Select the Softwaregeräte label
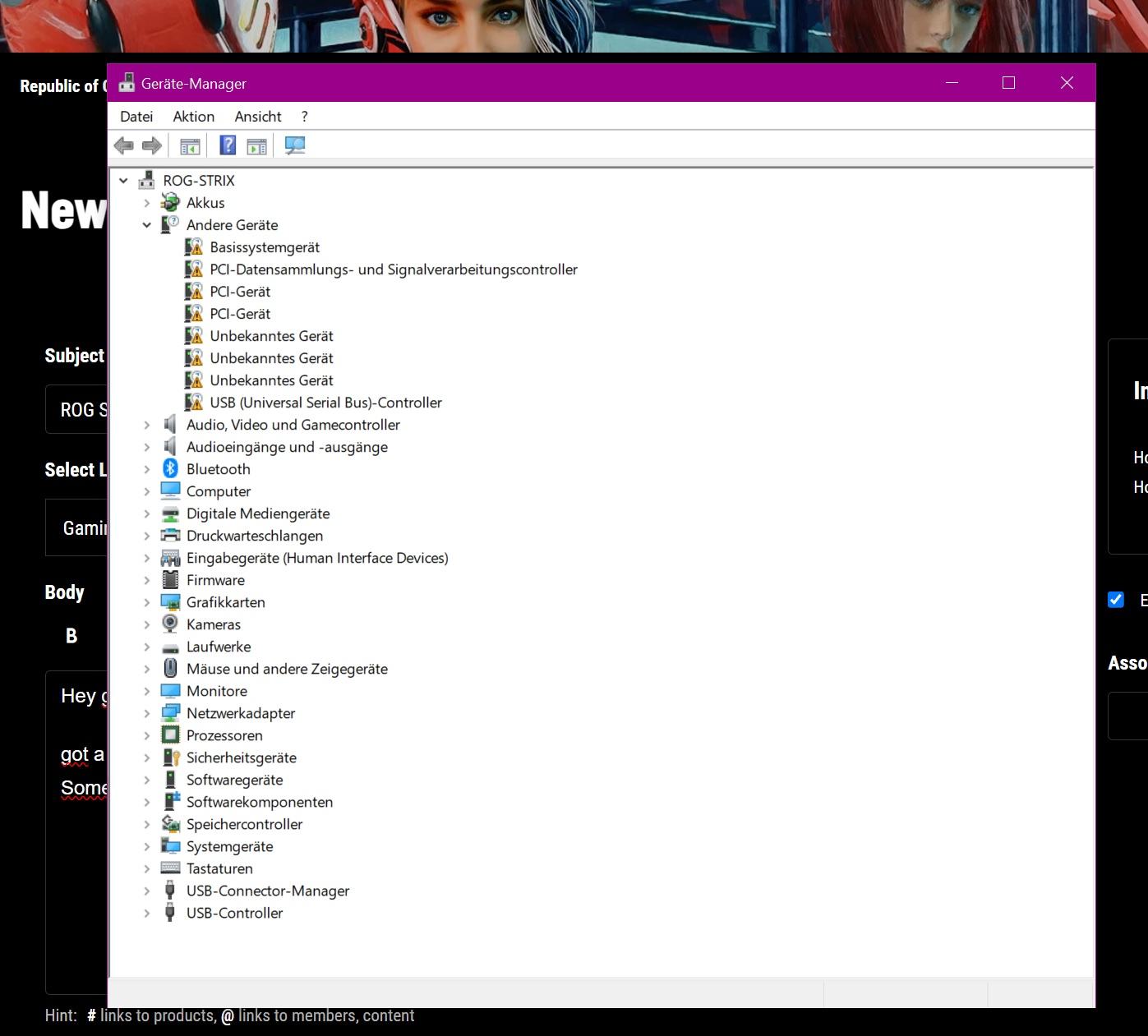Image resolution: width=1148 pixels, height=1036 pixels. (234, 779)
